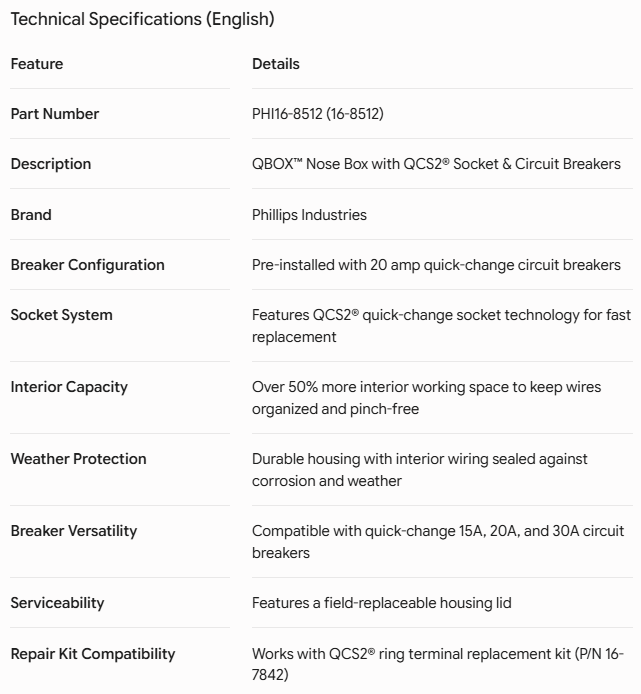This screenshot has height=694, width=641.
Task: Click the 15A, 20A, and 30A compatibility text
Action: [438, 542]
